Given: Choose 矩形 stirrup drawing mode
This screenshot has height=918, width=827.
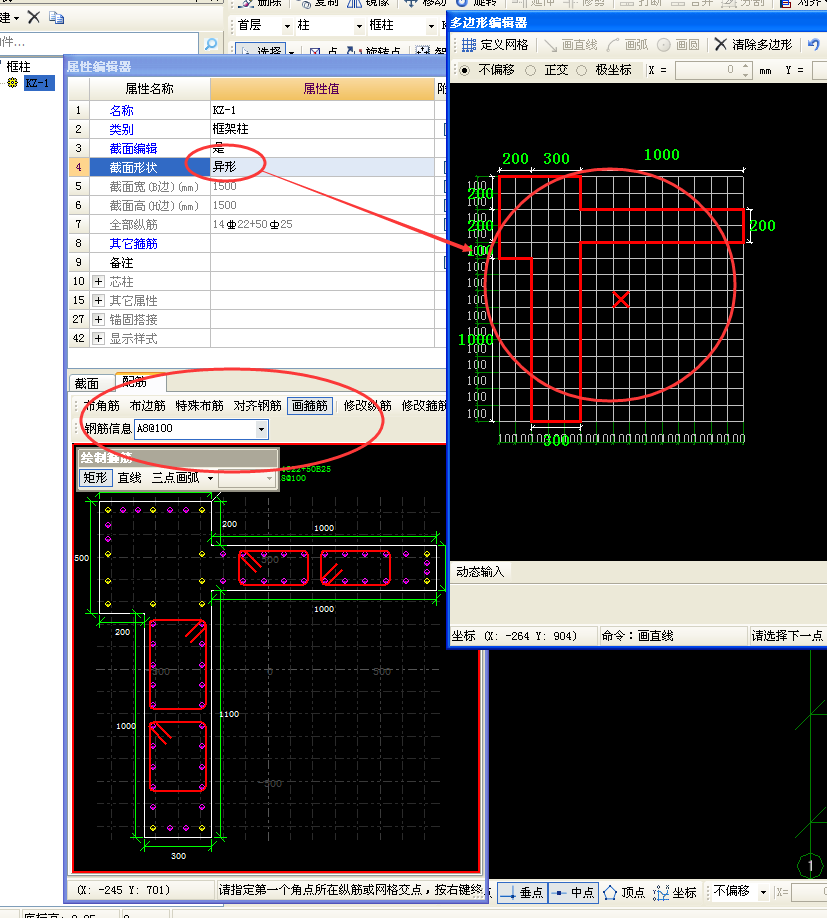Looking at the screenshot, I should 95,478.
